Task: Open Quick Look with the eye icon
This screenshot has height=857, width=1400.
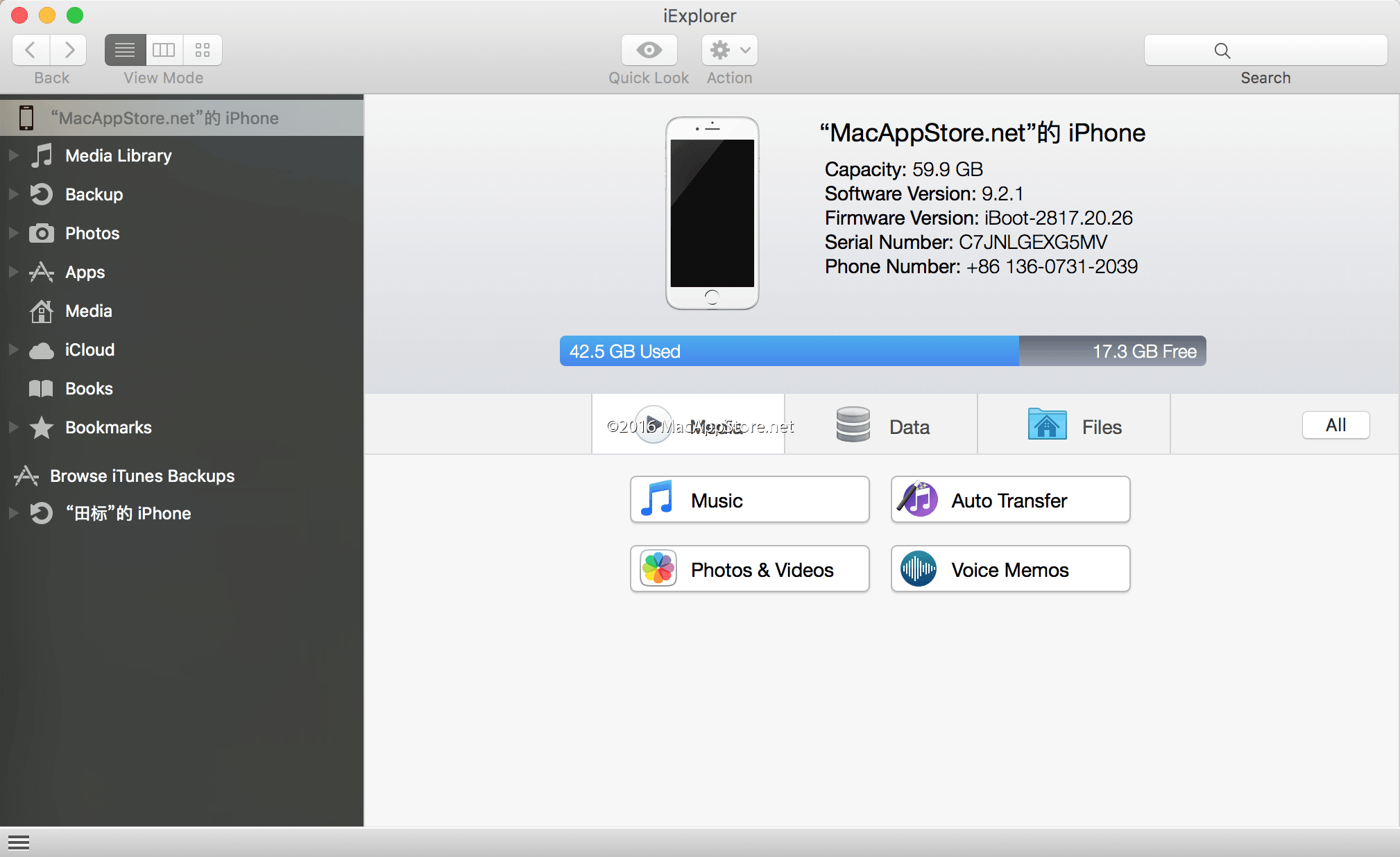Action: pos(649,50)
